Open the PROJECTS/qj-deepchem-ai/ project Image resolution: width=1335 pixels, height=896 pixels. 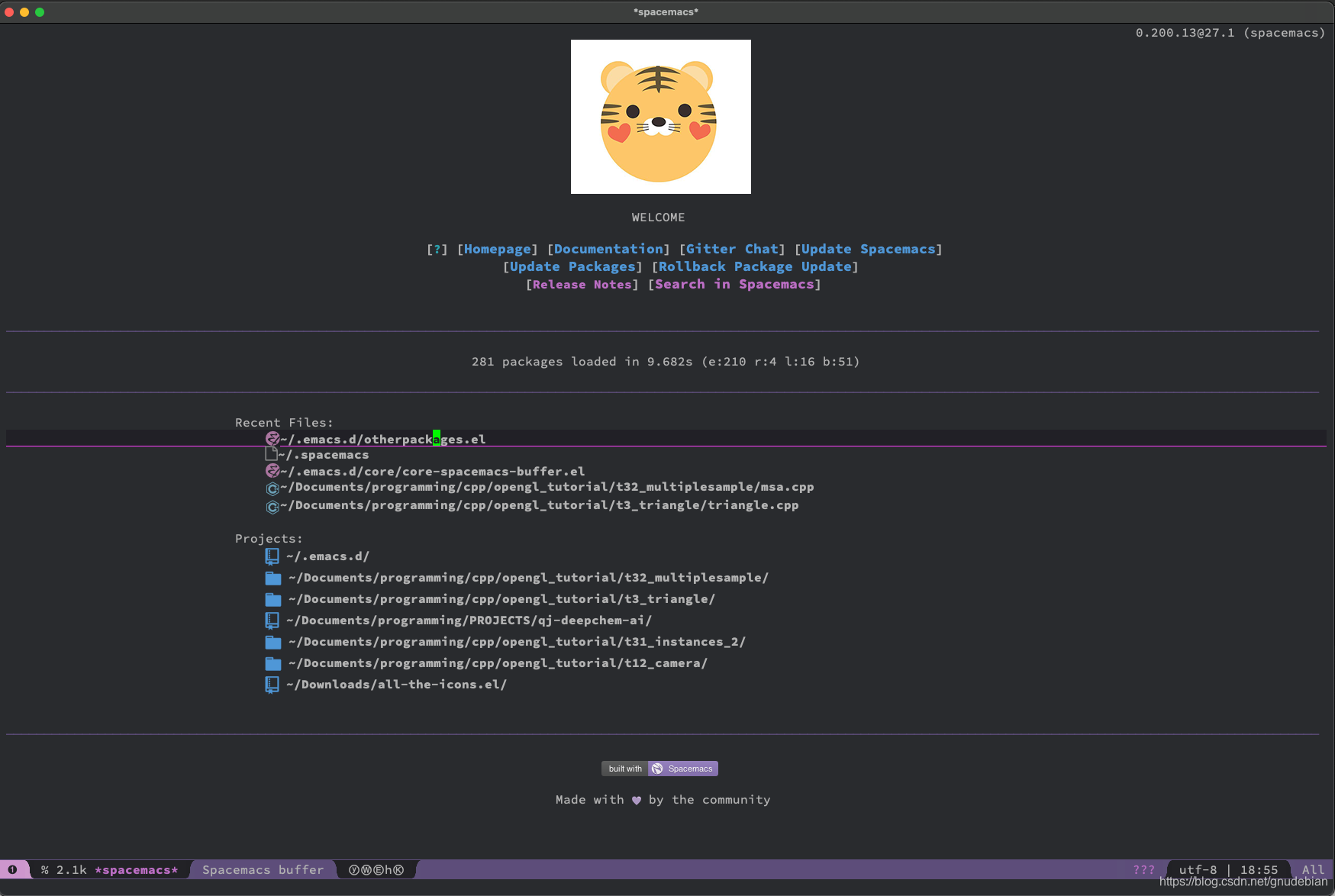pyautogui.click(x=469, y=620)
